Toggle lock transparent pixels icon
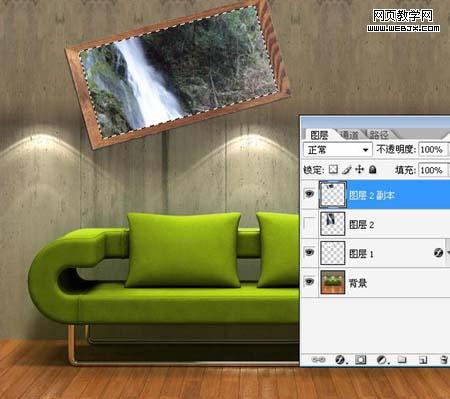Viewport: 450px width, 399px height. tap(333, 169)
